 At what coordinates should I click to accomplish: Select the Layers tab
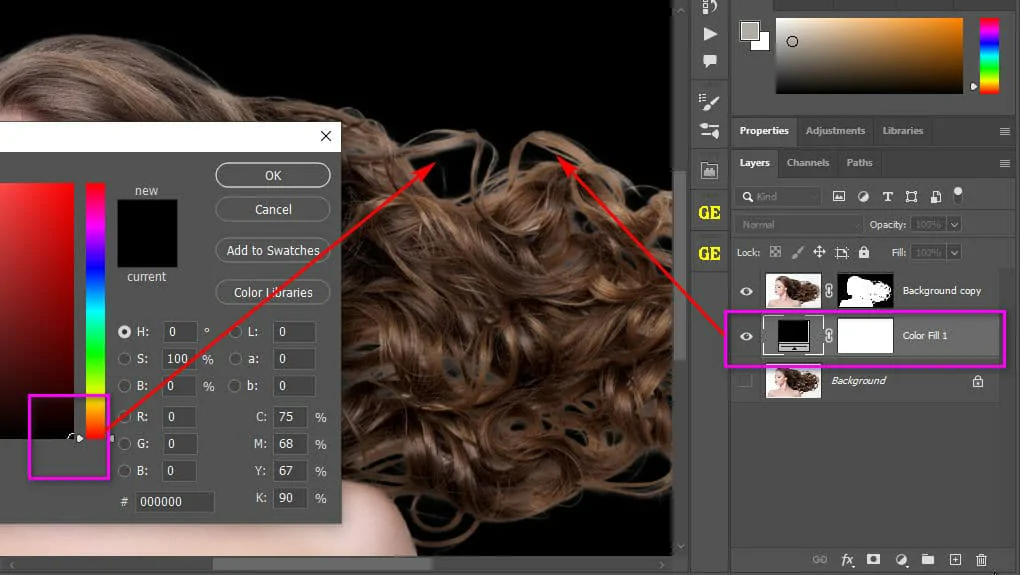pos(755,163)
